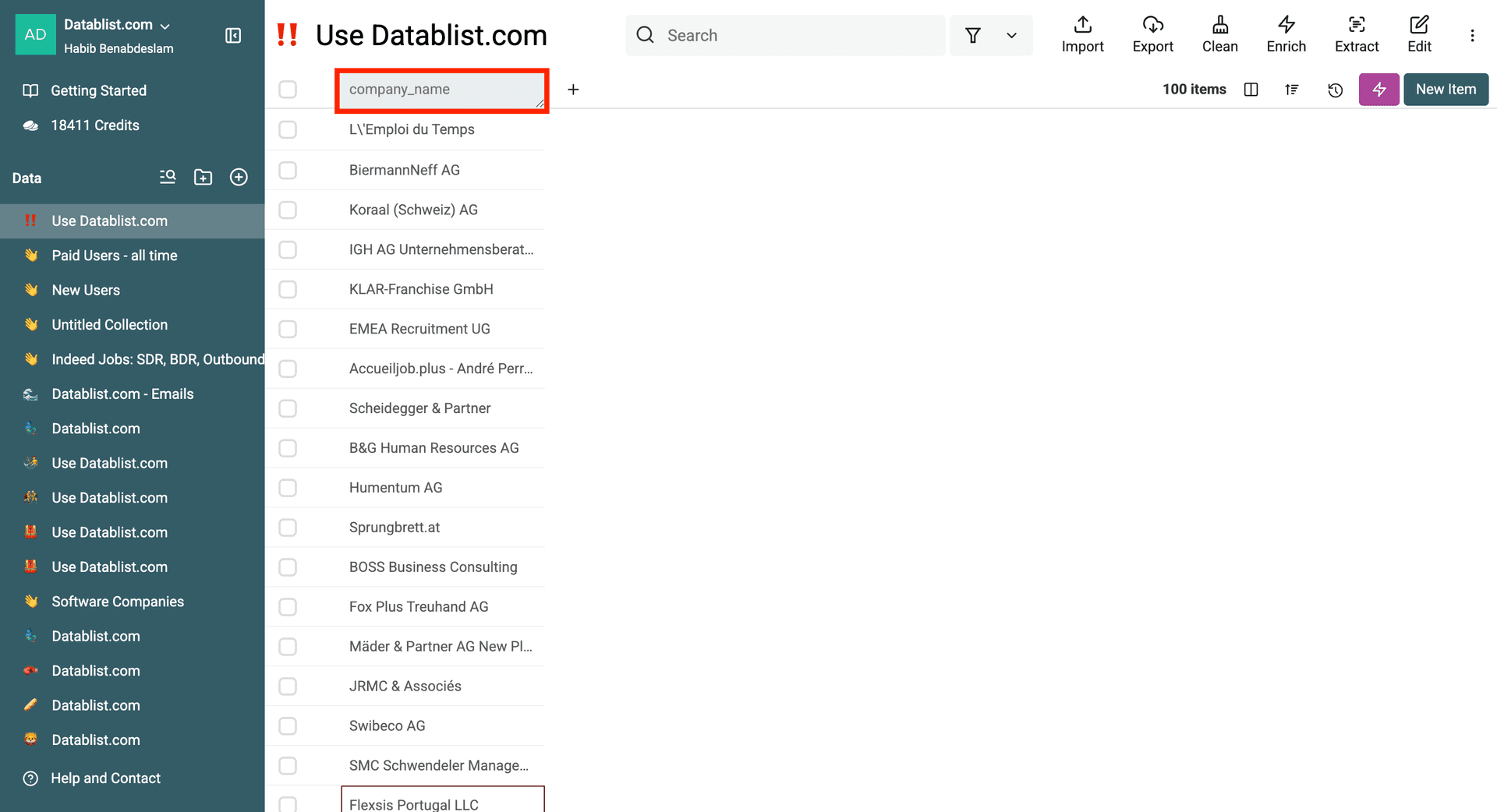Add a new folder in Data
The height and width of the screenshot is (812, 1497).
click(203, 178)
